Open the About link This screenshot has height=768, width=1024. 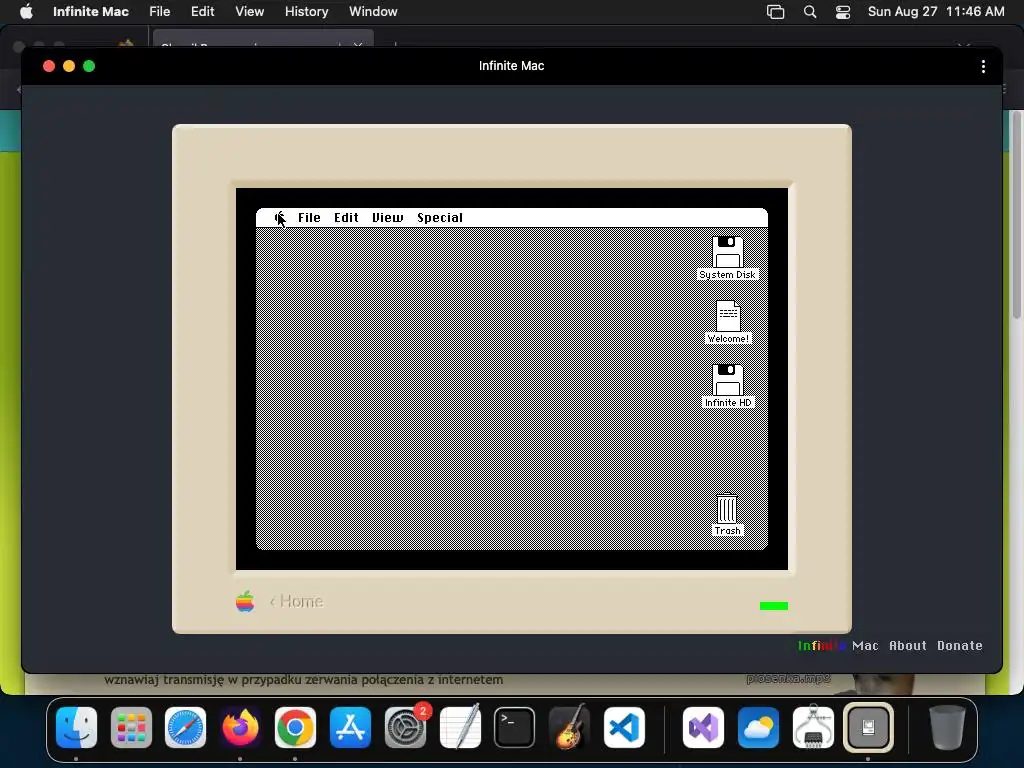click(907, 645)
